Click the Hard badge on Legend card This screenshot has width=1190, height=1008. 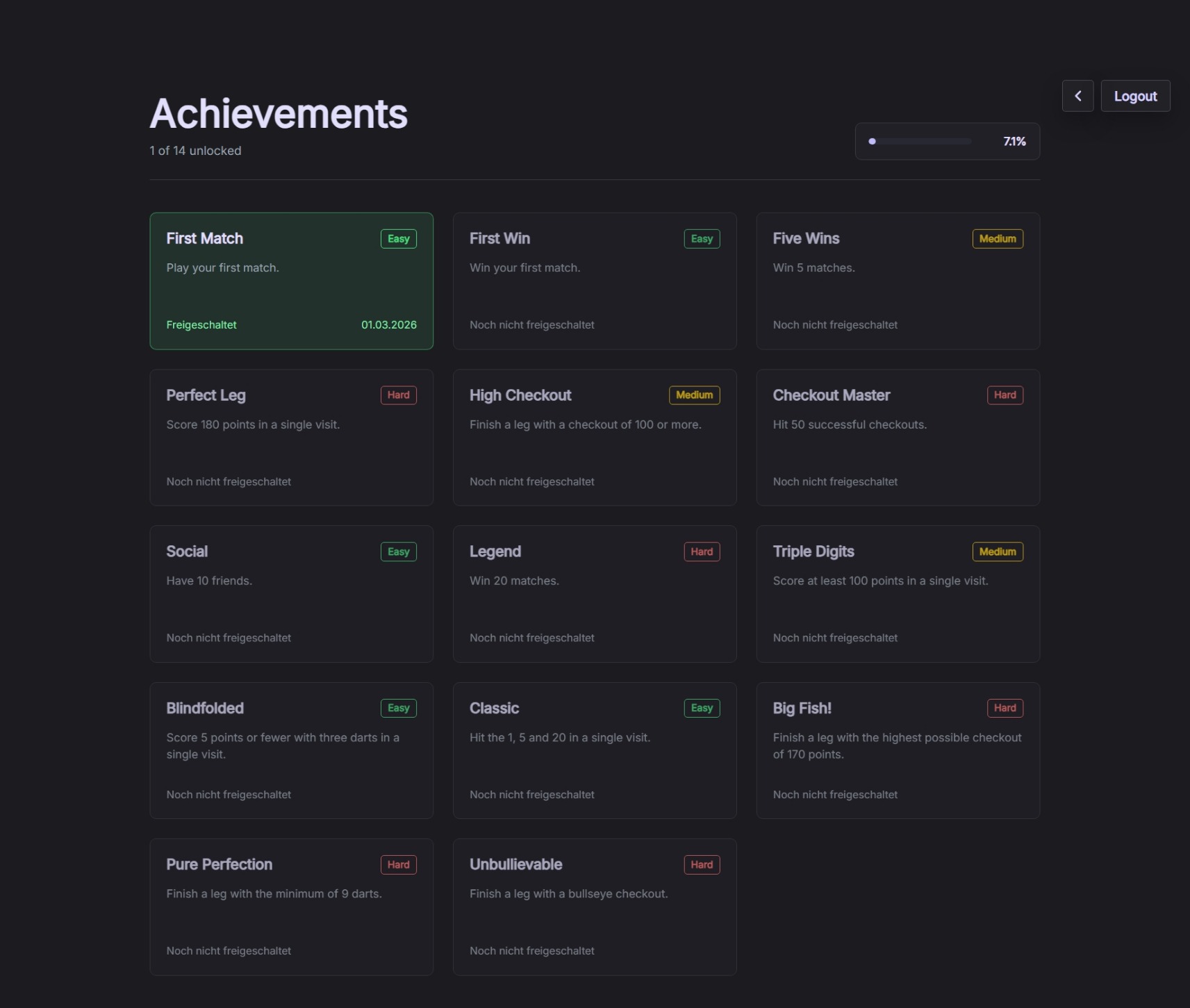coord(702,552)
